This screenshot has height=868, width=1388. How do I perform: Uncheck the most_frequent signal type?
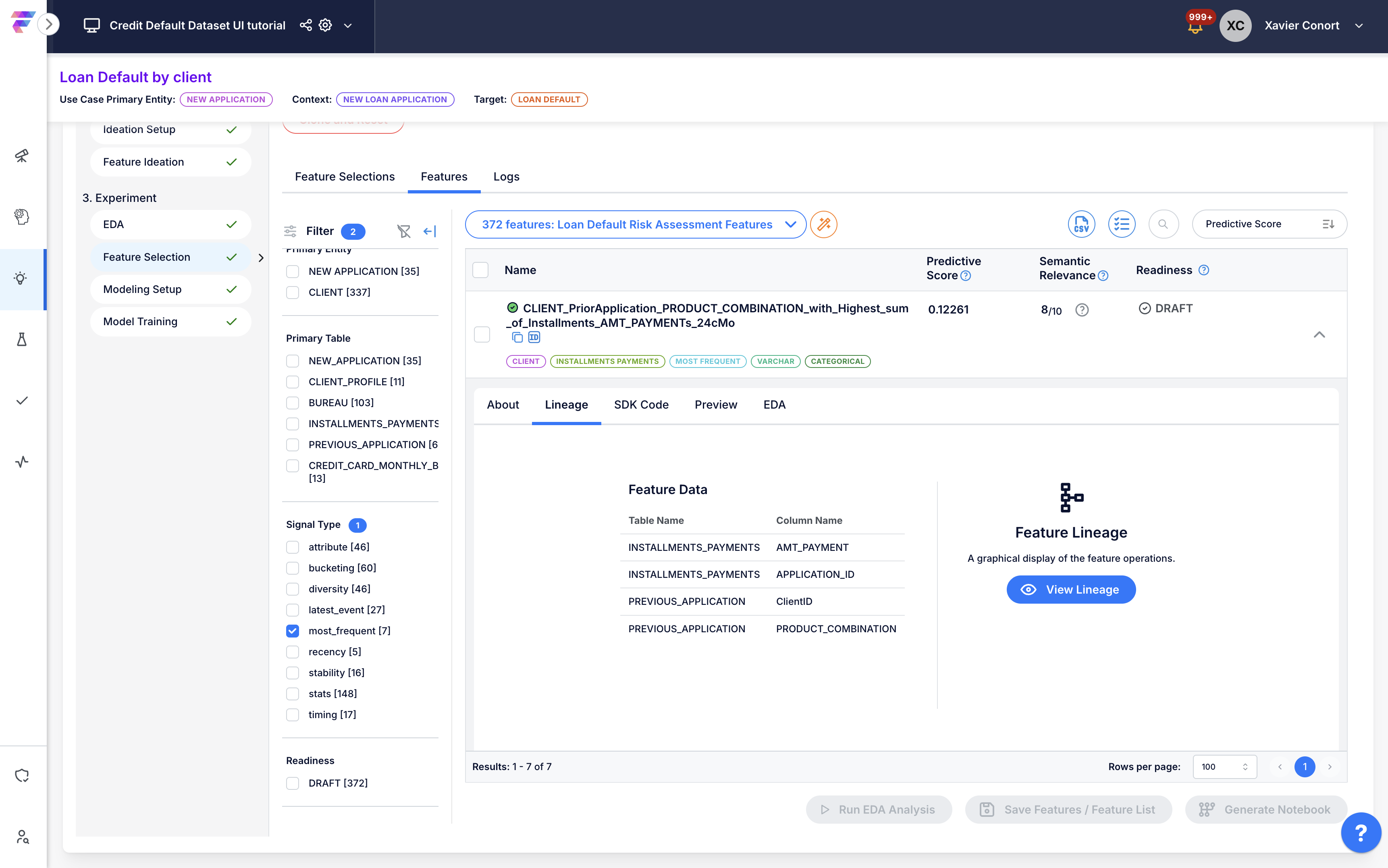[x=293, y=630]
